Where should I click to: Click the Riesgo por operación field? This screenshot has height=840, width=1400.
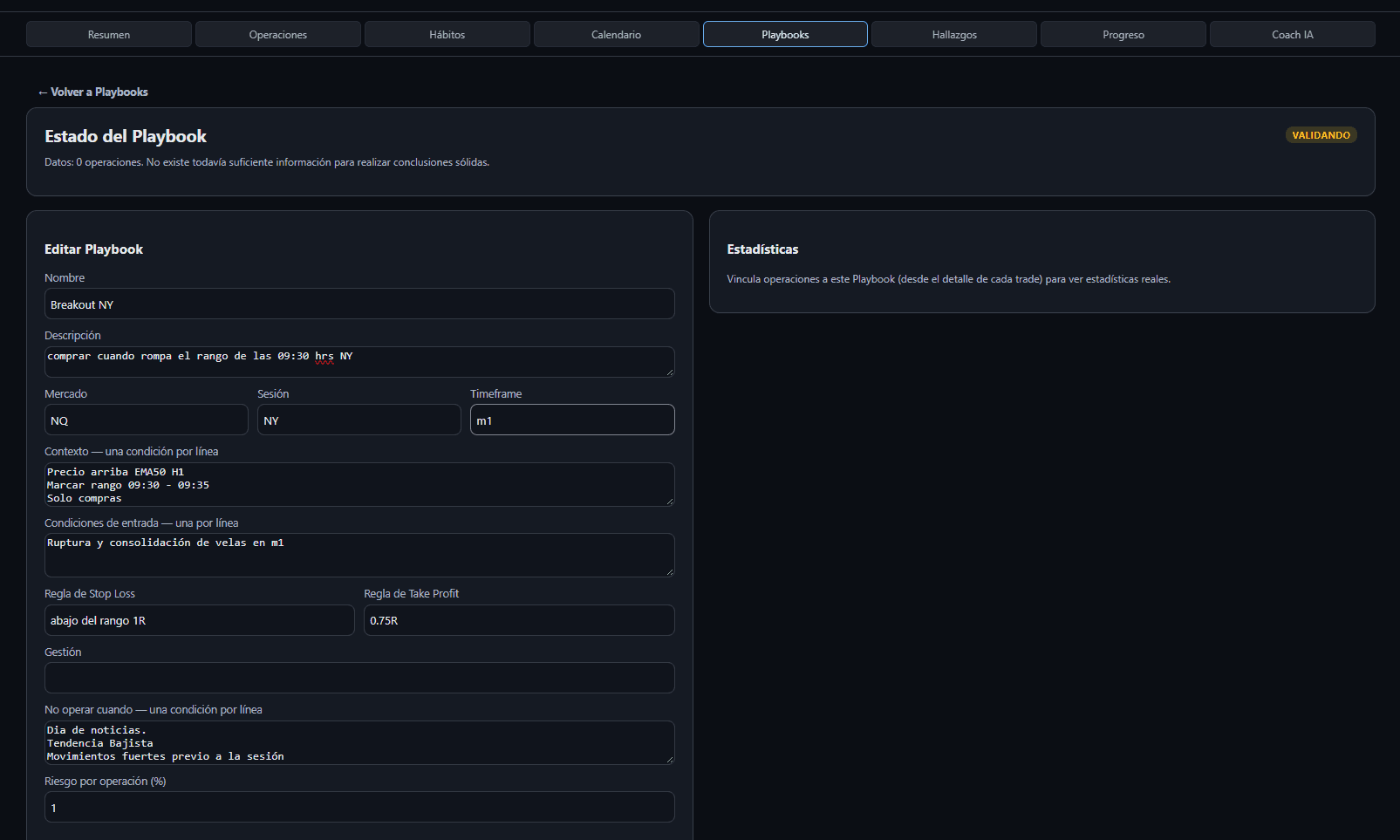359,807
